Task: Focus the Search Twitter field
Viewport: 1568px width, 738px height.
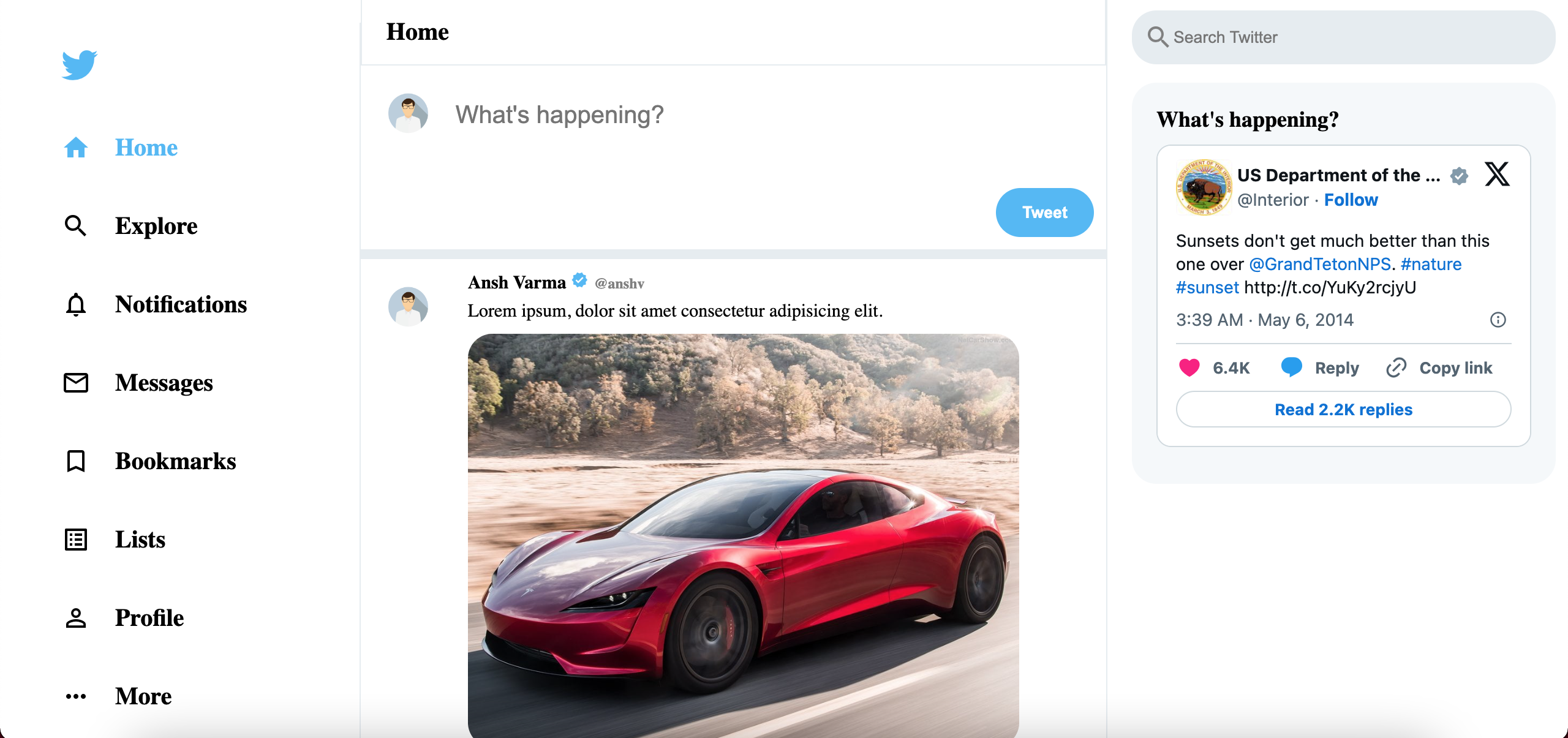Action: tap(1343, 37)
